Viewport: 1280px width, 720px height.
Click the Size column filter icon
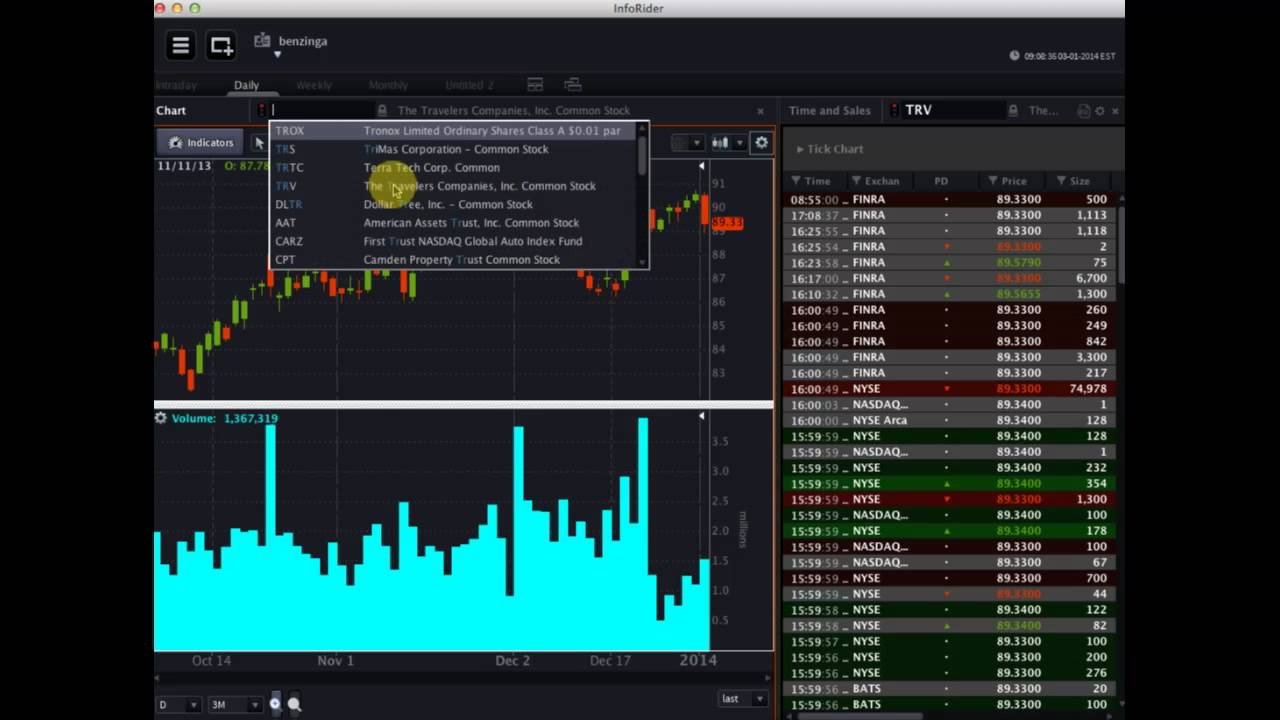click(1061, 181)
